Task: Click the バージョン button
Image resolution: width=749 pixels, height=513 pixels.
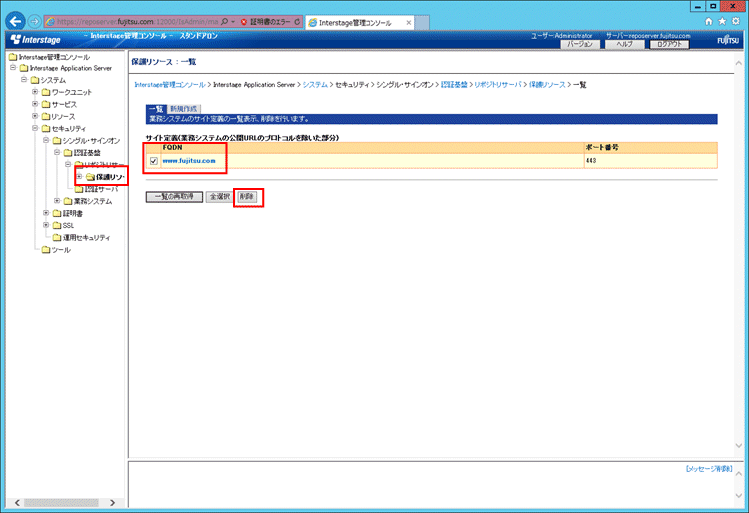Action: pos(579,44)
